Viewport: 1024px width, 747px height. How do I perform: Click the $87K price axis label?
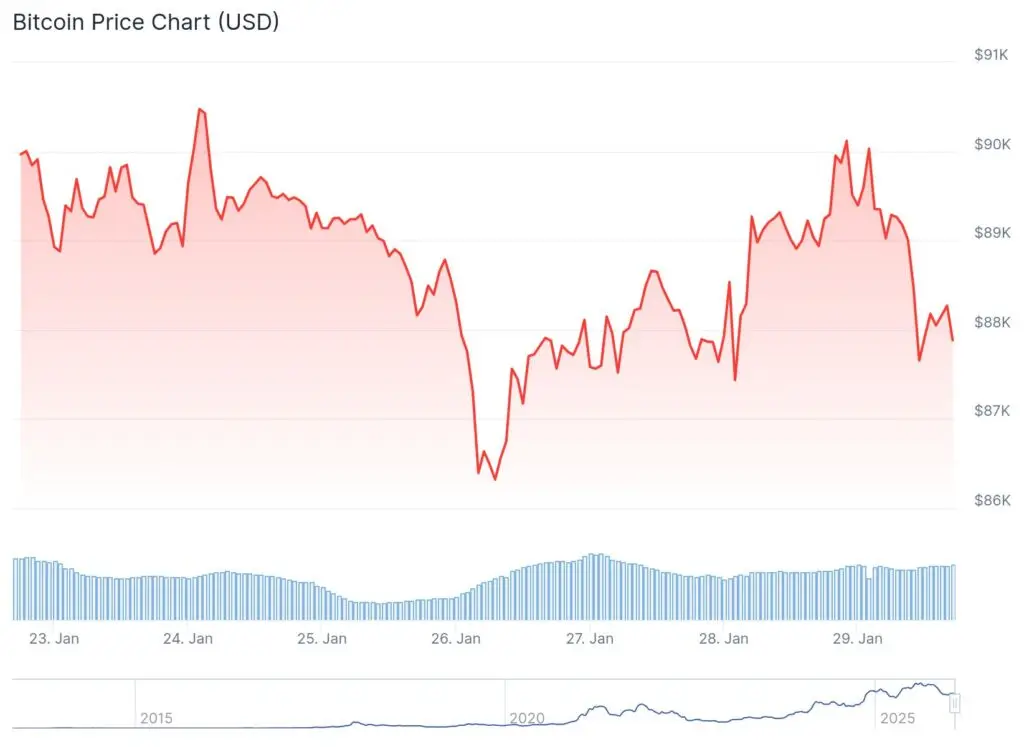(x=991, y=411)
